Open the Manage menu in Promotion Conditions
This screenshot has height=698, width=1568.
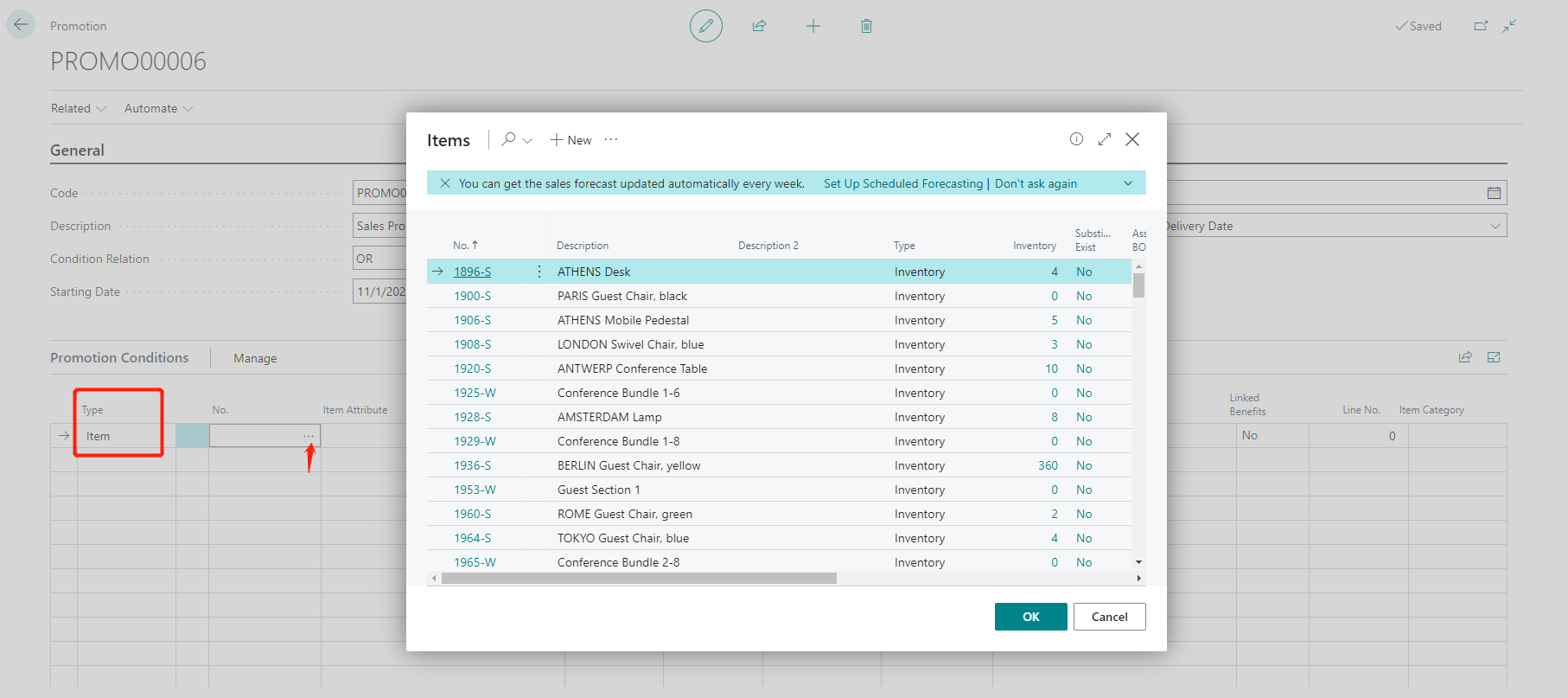(x=255, y=358)
